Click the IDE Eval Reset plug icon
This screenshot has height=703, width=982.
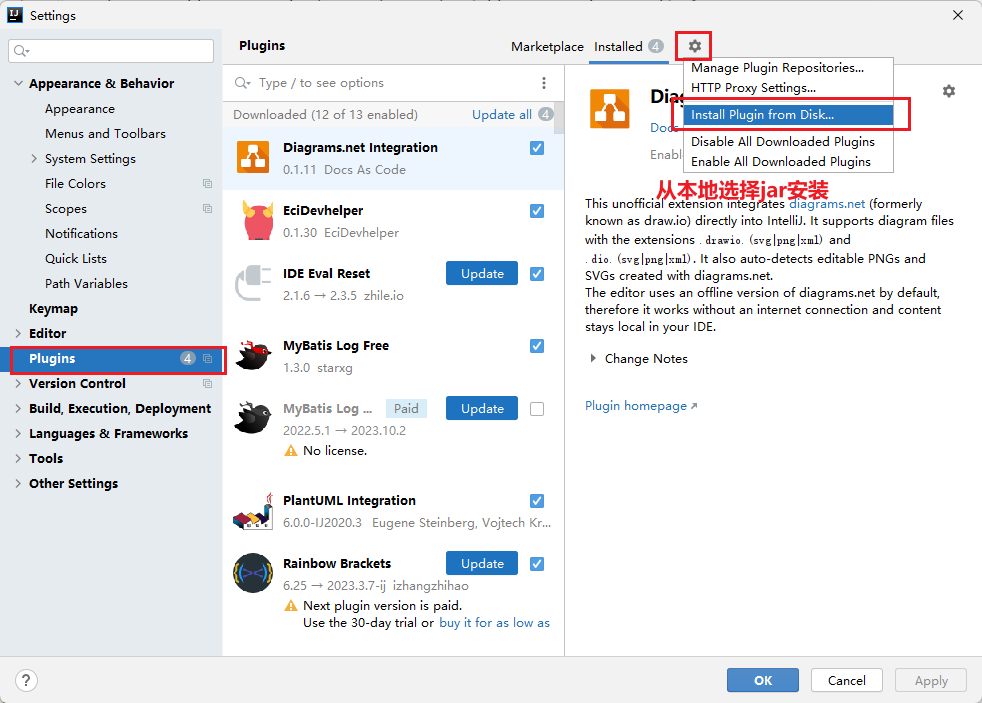click(253, 283)
